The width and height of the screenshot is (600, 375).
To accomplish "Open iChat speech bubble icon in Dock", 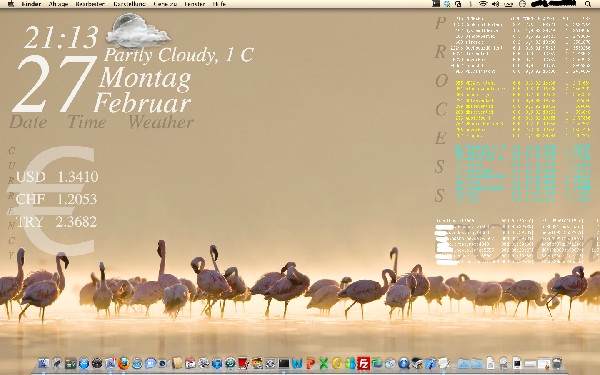I will pos(151,363).
